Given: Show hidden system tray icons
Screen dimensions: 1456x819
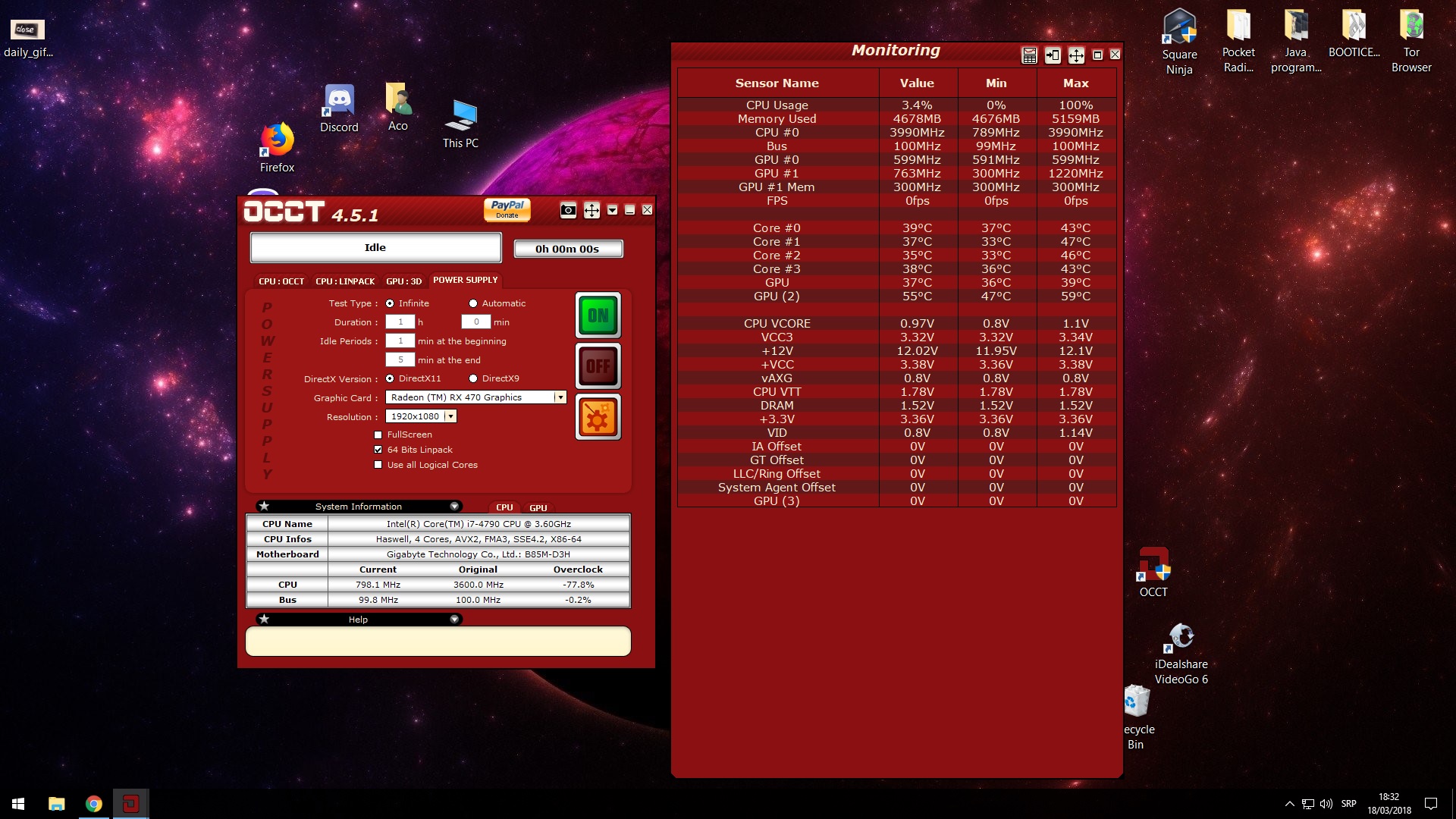Looking at the screenshot, I should 1289,804.
